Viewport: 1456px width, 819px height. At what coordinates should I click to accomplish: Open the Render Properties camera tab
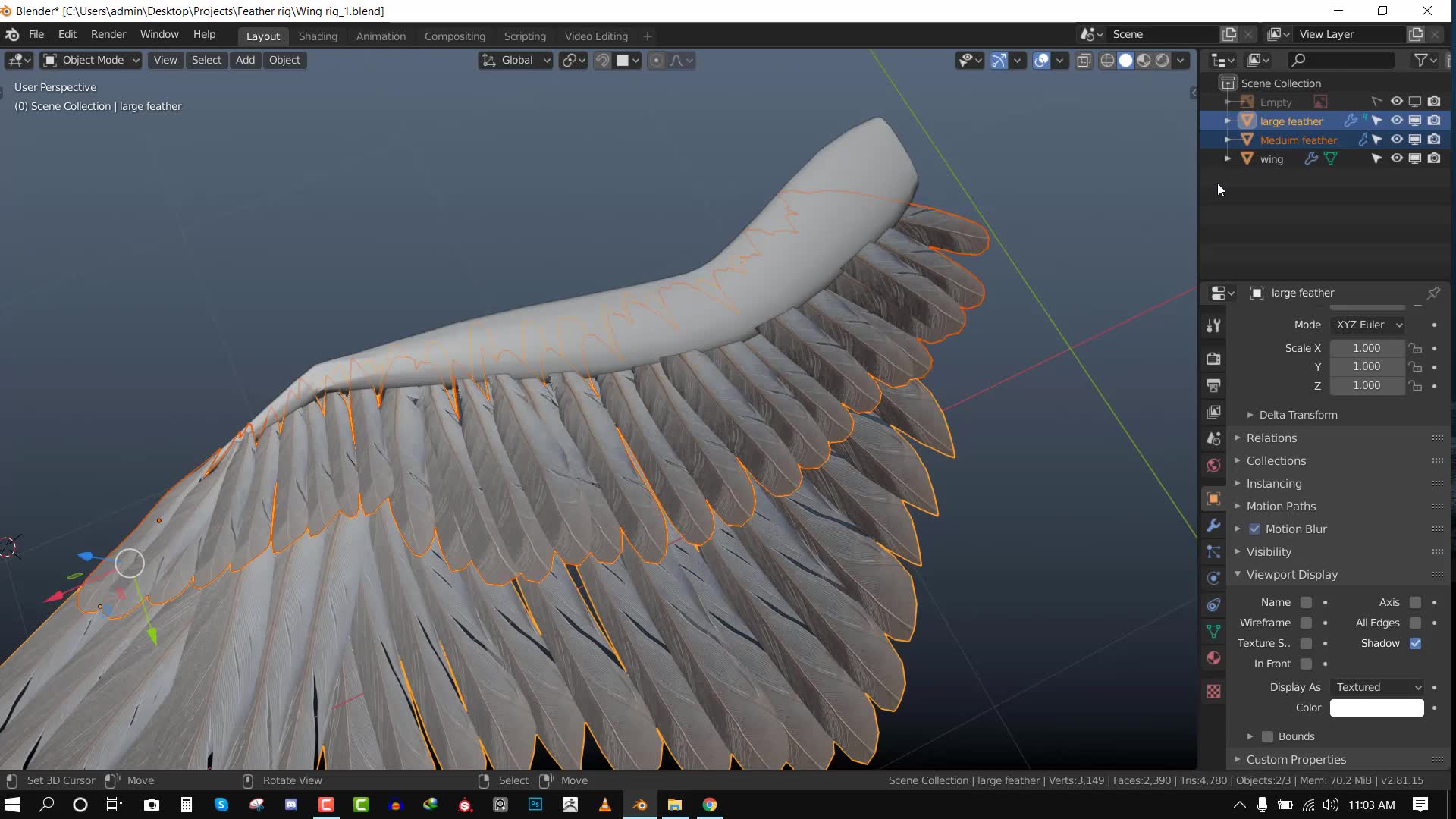(x=1214, y=358)
